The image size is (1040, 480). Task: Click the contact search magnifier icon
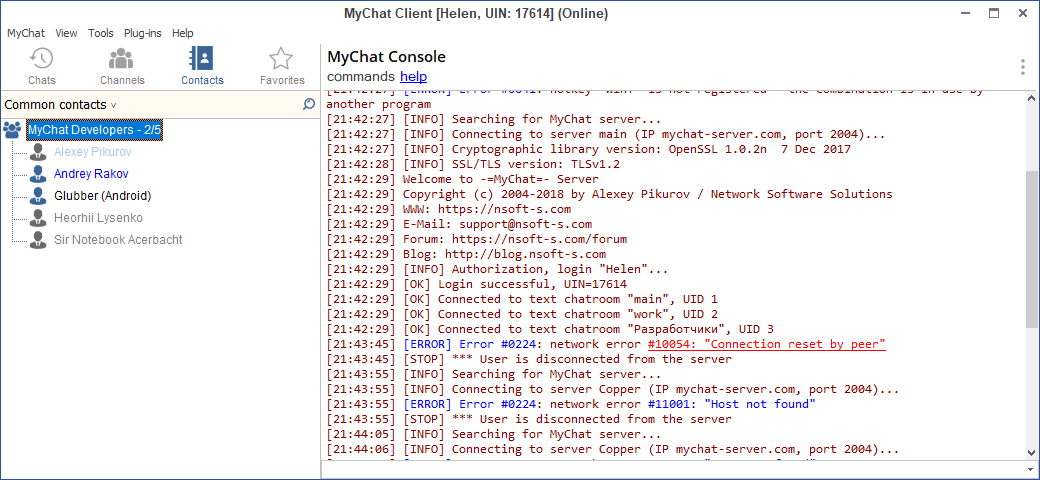(x=308, y=104)
